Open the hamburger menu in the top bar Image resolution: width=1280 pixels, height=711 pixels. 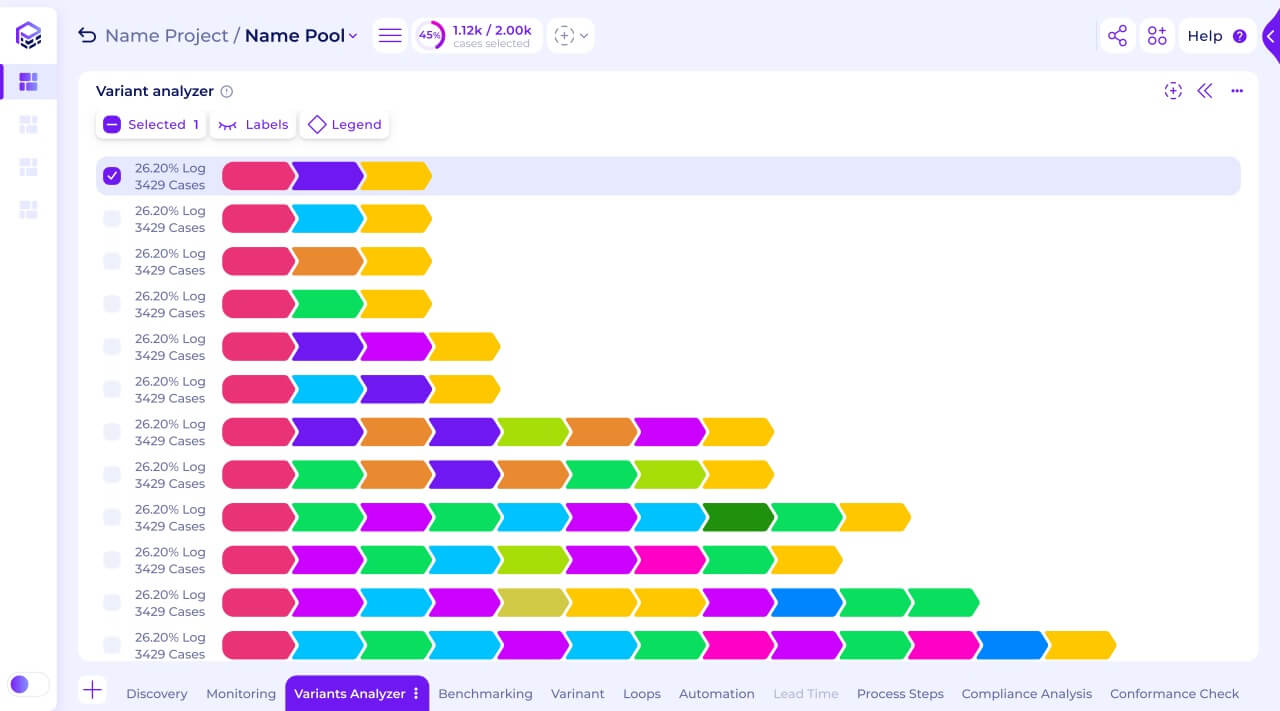pyautogui.click(x=390, y=35)
